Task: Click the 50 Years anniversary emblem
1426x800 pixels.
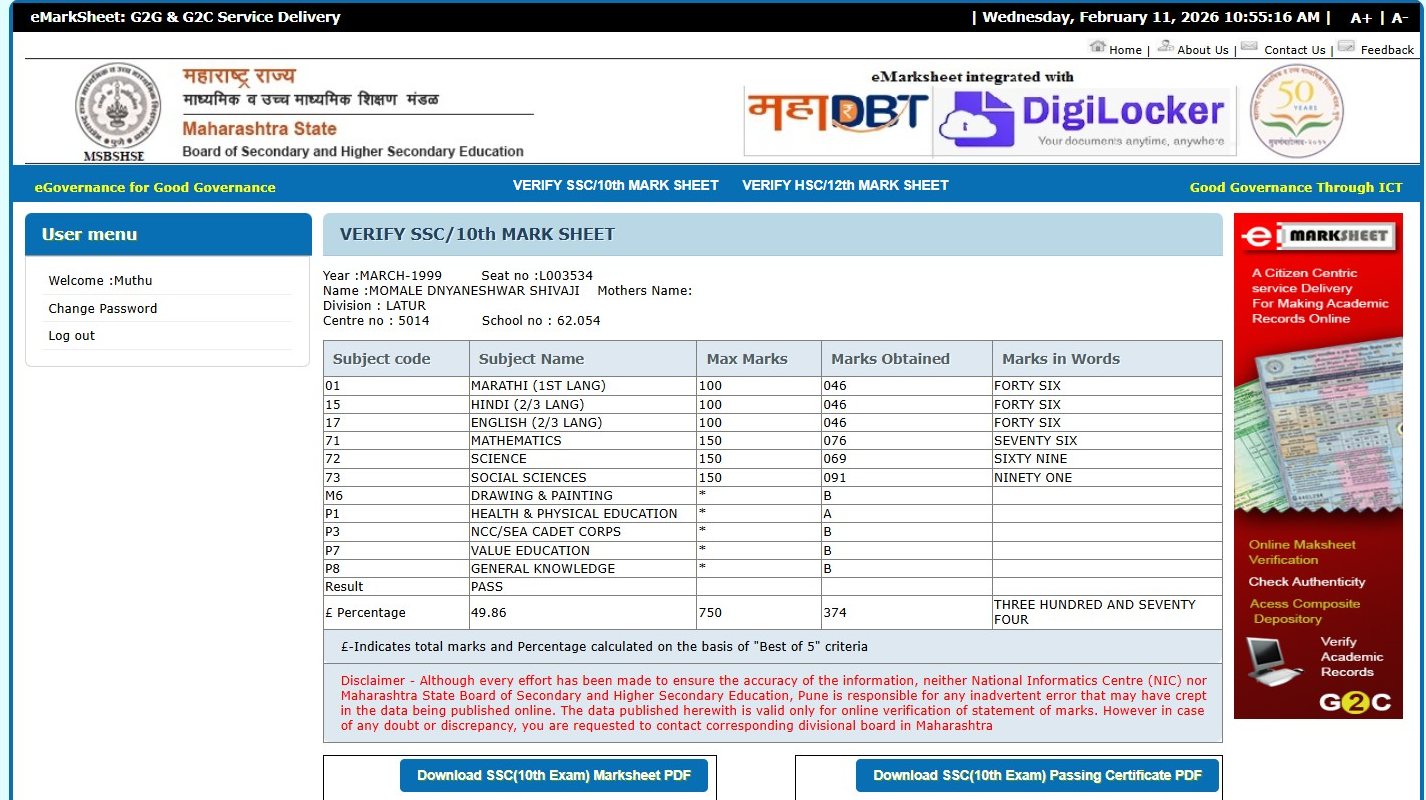Action: pyautogui.click(x=1296, y=110)
